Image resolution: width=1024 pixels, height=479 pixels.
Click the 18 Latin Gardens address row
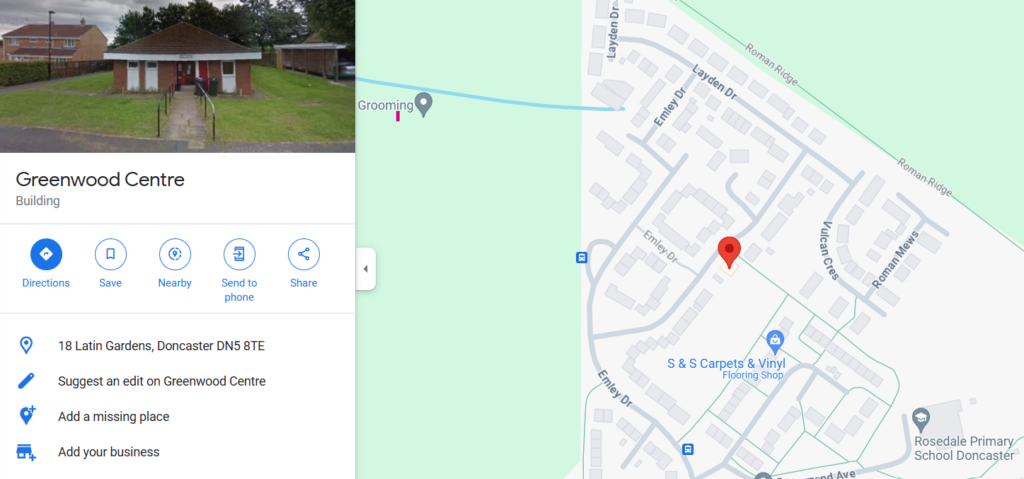(x=178, y=346)
